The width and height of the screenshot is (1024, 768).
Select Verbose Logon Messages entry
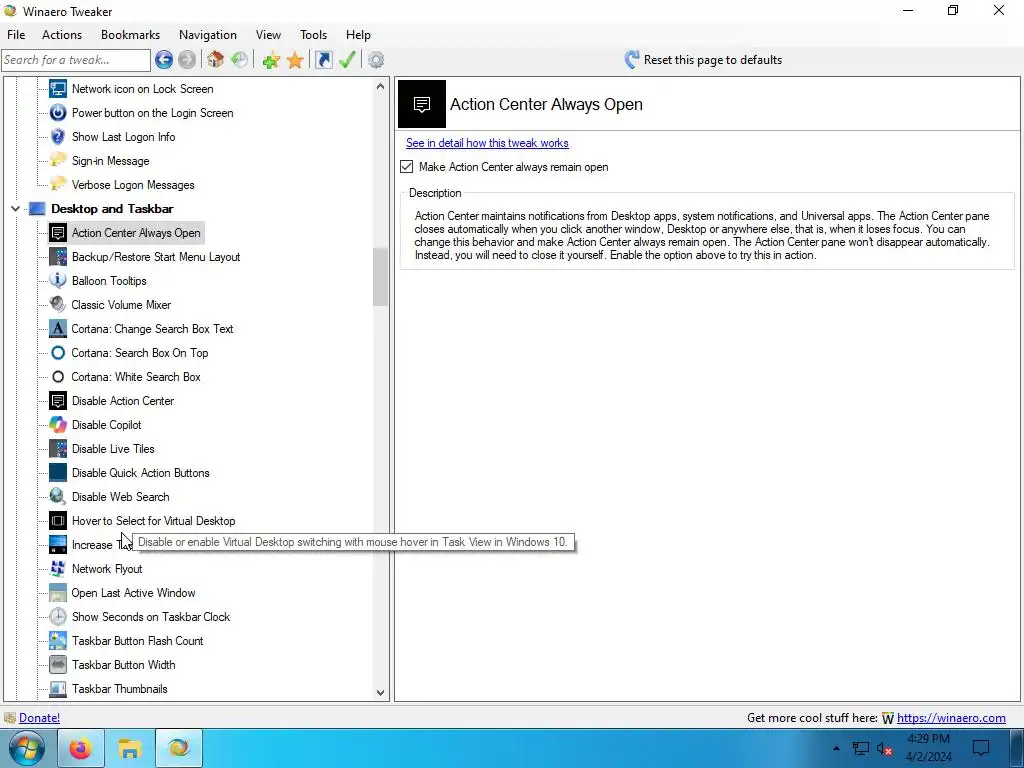[133, 185]
